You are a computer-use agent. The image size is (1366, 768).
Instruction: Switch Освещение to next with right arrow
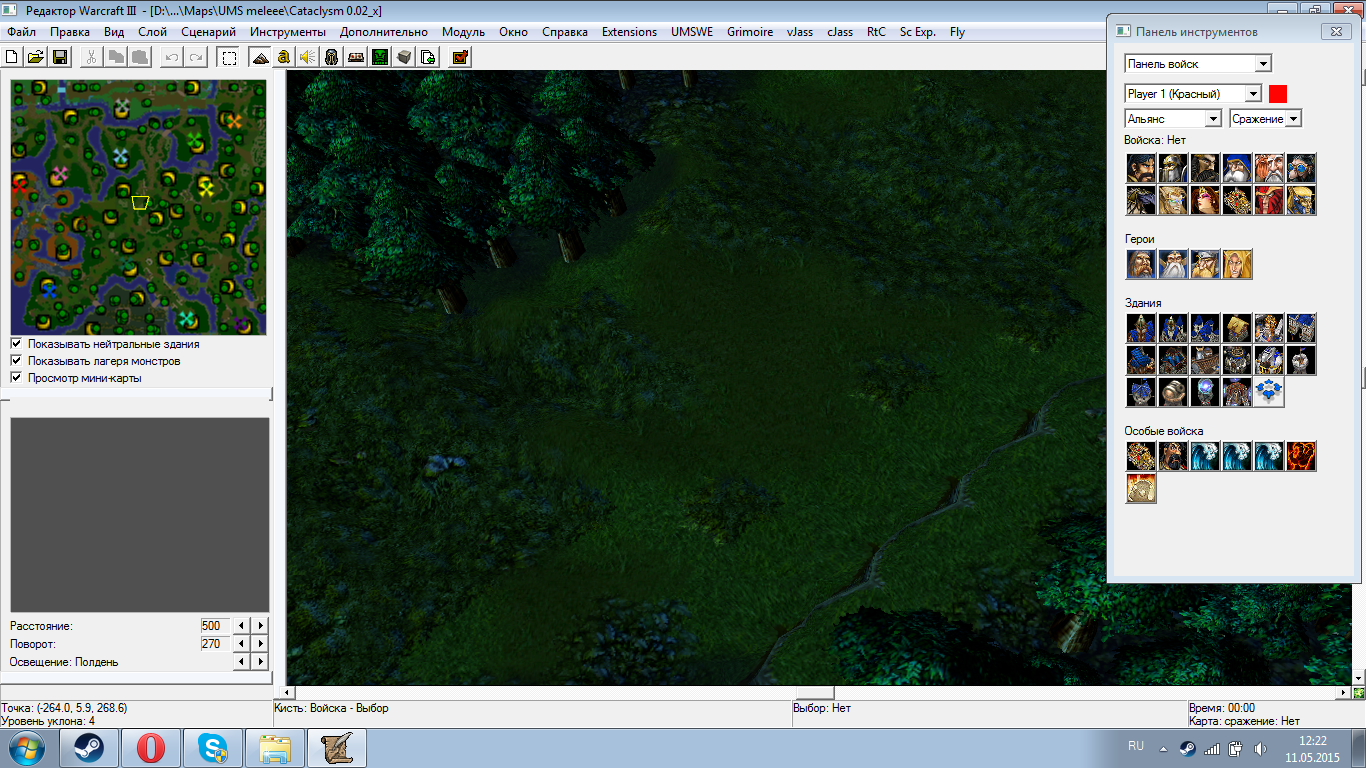(x=260, y=662)
